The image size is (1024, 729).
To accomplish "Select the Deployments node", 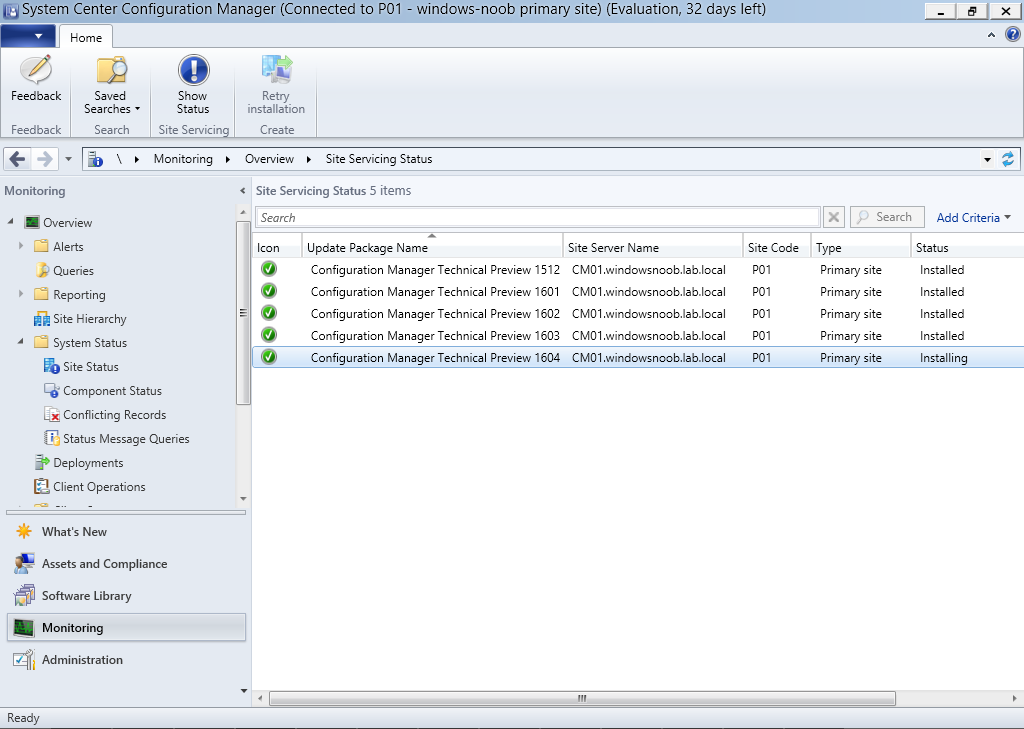I will click(x=88, y=462).
